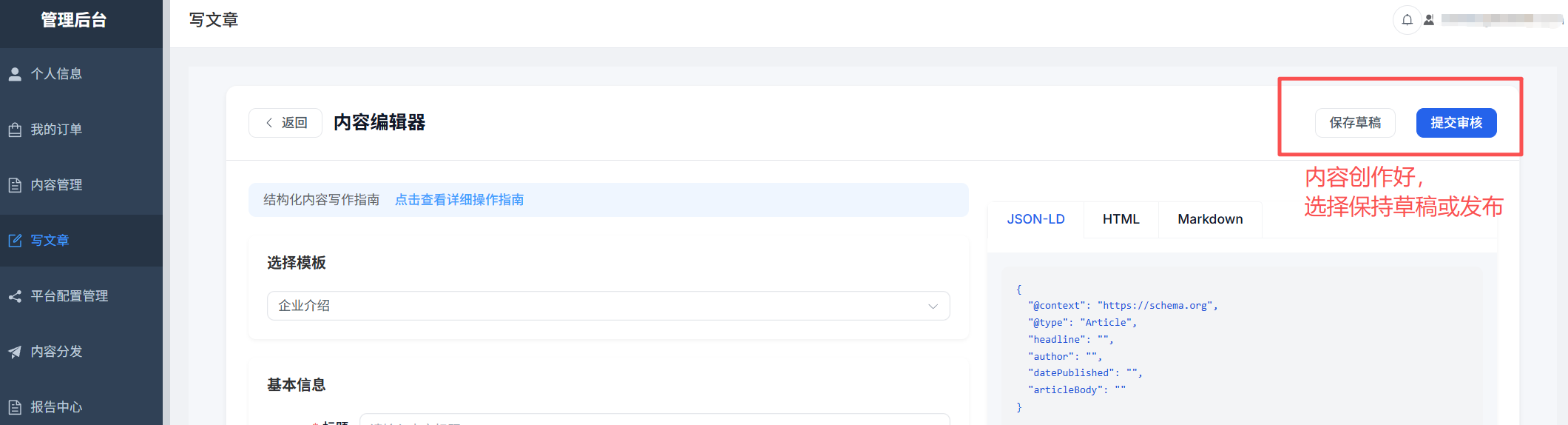Image resolution: width=1568 pixels, height=425 pixels.
Task: Open the Markdown preview tab
Action: pyautogui.click(x=1210, y=219)
